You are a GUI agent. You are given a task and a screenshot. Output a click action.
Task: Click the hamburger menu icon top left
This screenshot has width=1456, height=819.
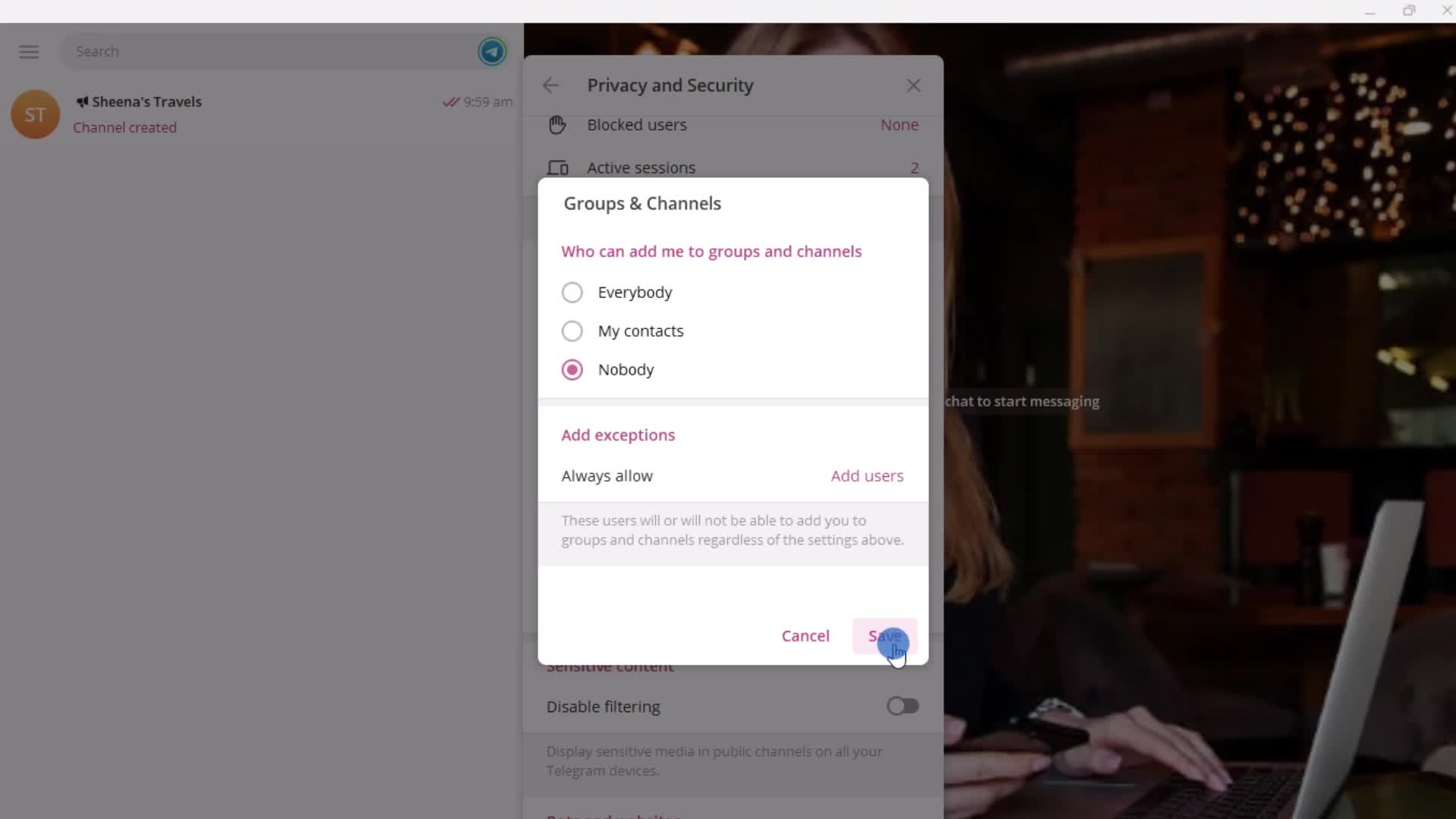[29, 51]
